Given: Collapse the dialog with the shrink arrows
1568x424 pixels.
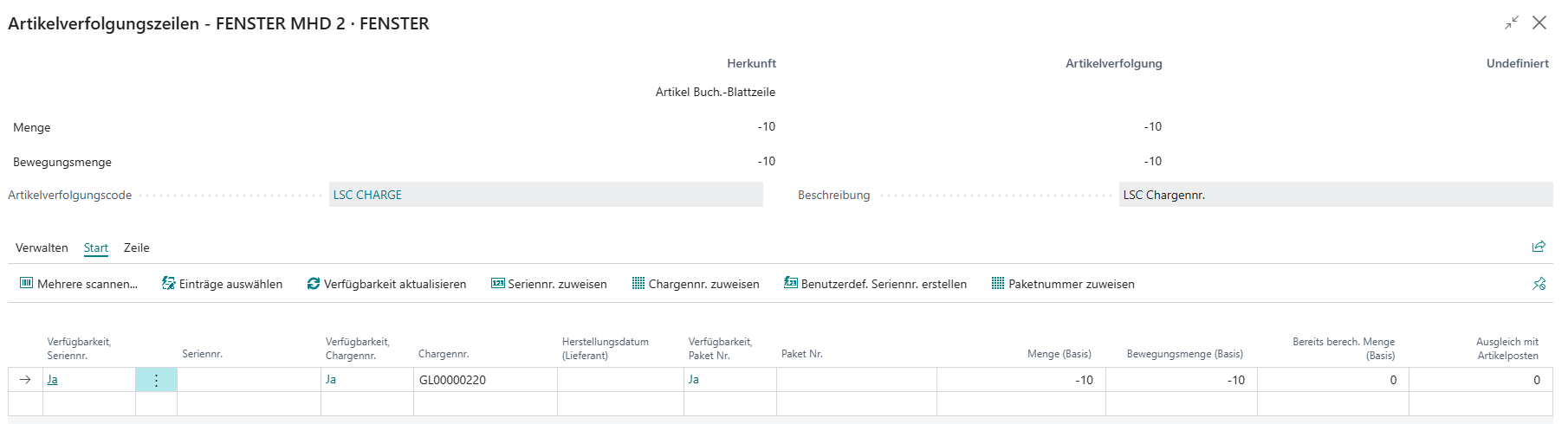Looking at the screenshot, I should (x=1512, y=23).
